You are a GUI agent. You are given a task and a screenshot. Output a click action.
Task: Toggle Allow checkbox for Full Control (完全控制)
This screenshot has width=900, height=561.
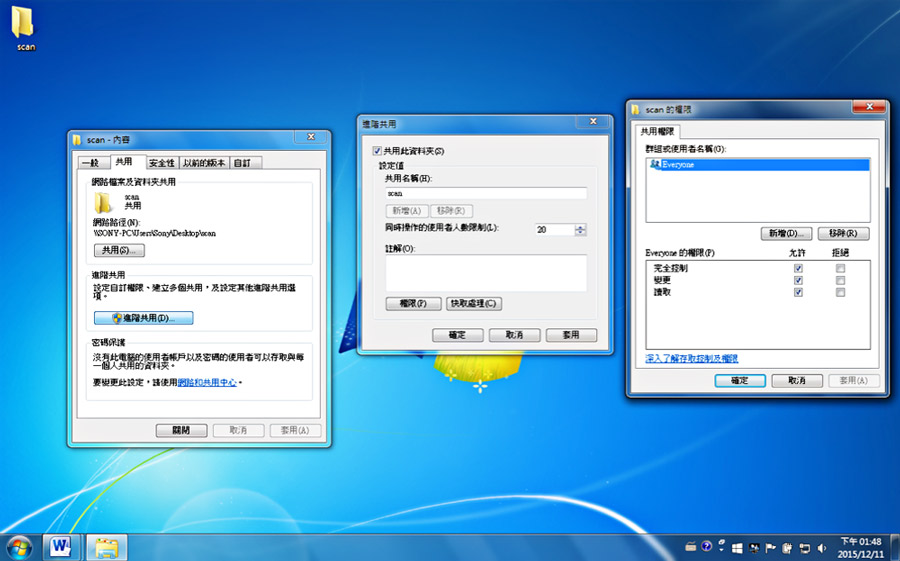click(798, 268)
